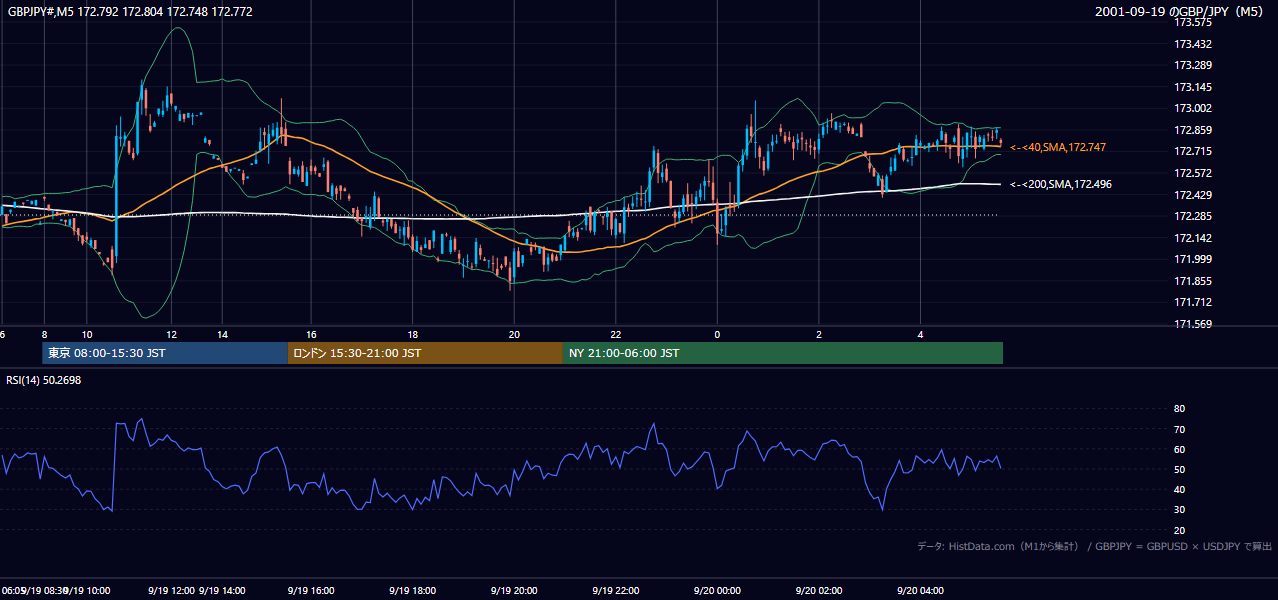Click hour label 12 on price chart axis
1278x600 pixels.
tap(172, 335)
